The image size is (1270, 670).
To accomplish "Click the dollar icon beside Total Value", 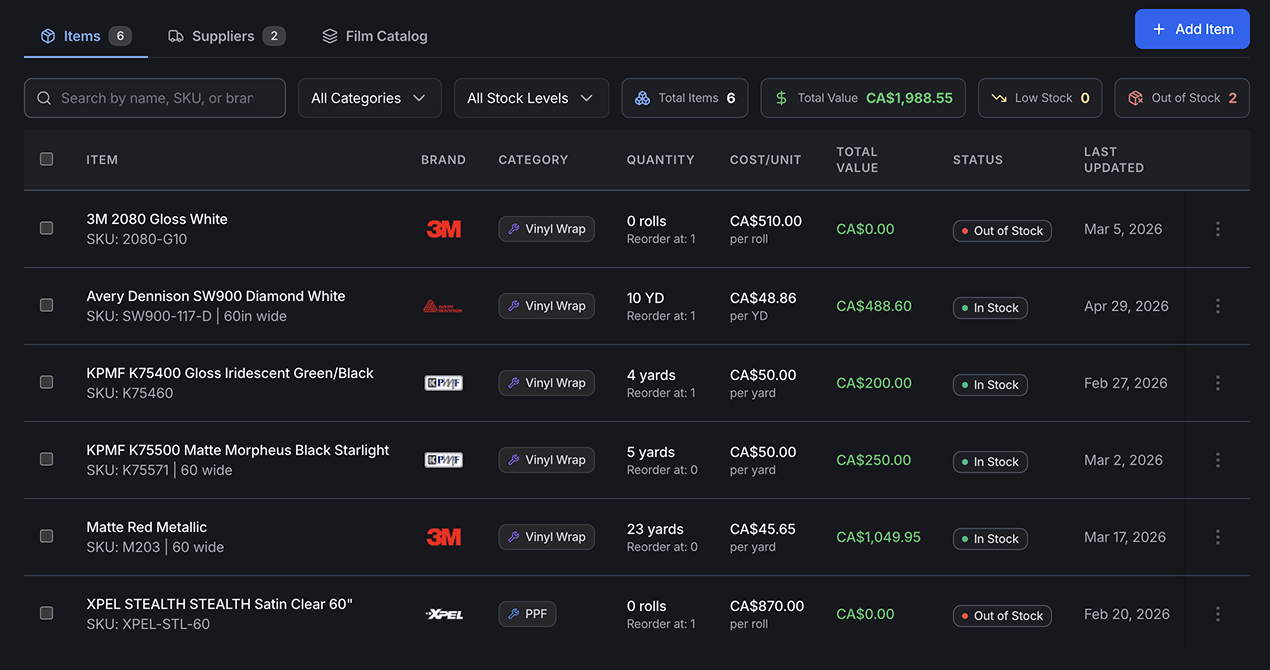I will 781,98.
